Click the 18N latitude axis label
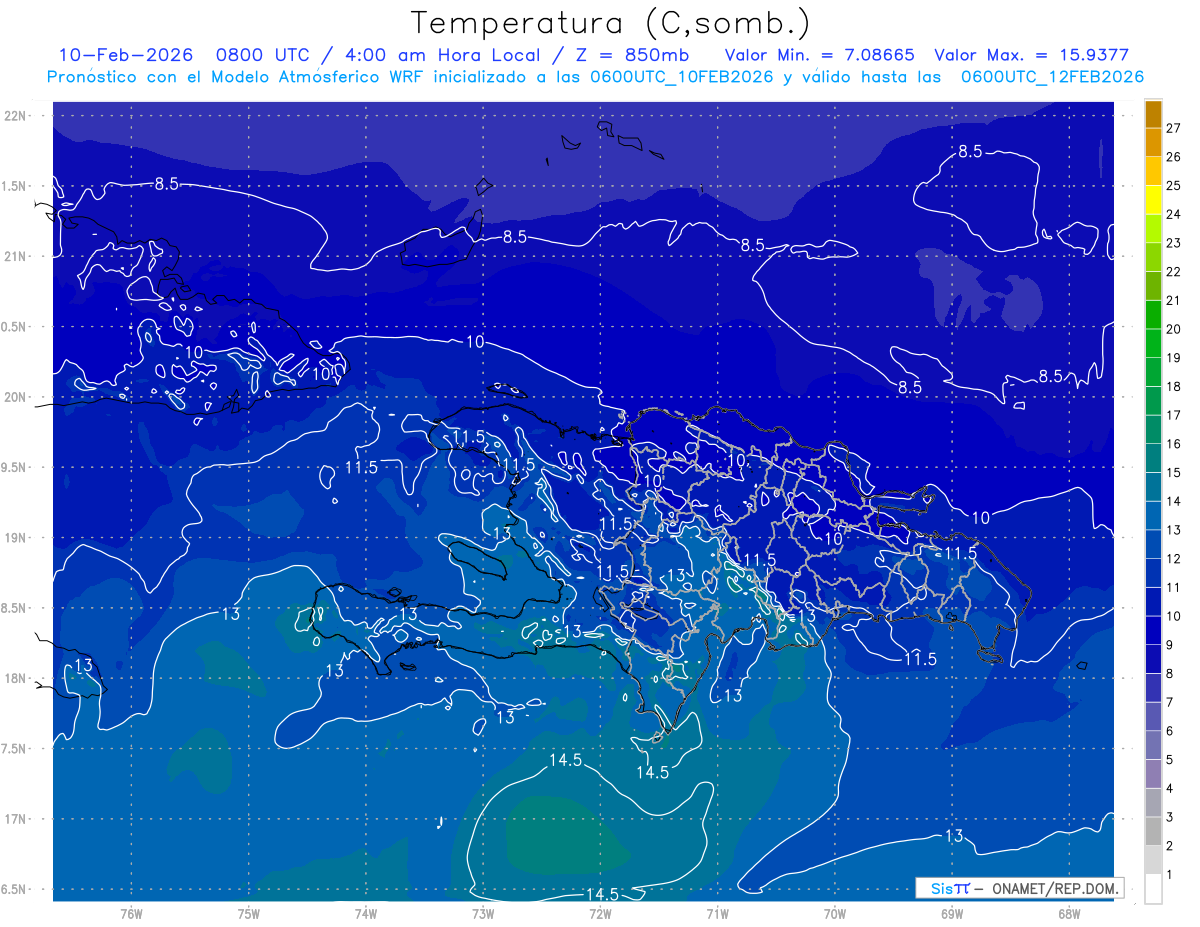Screen dimensions: 1200x927 17,678
